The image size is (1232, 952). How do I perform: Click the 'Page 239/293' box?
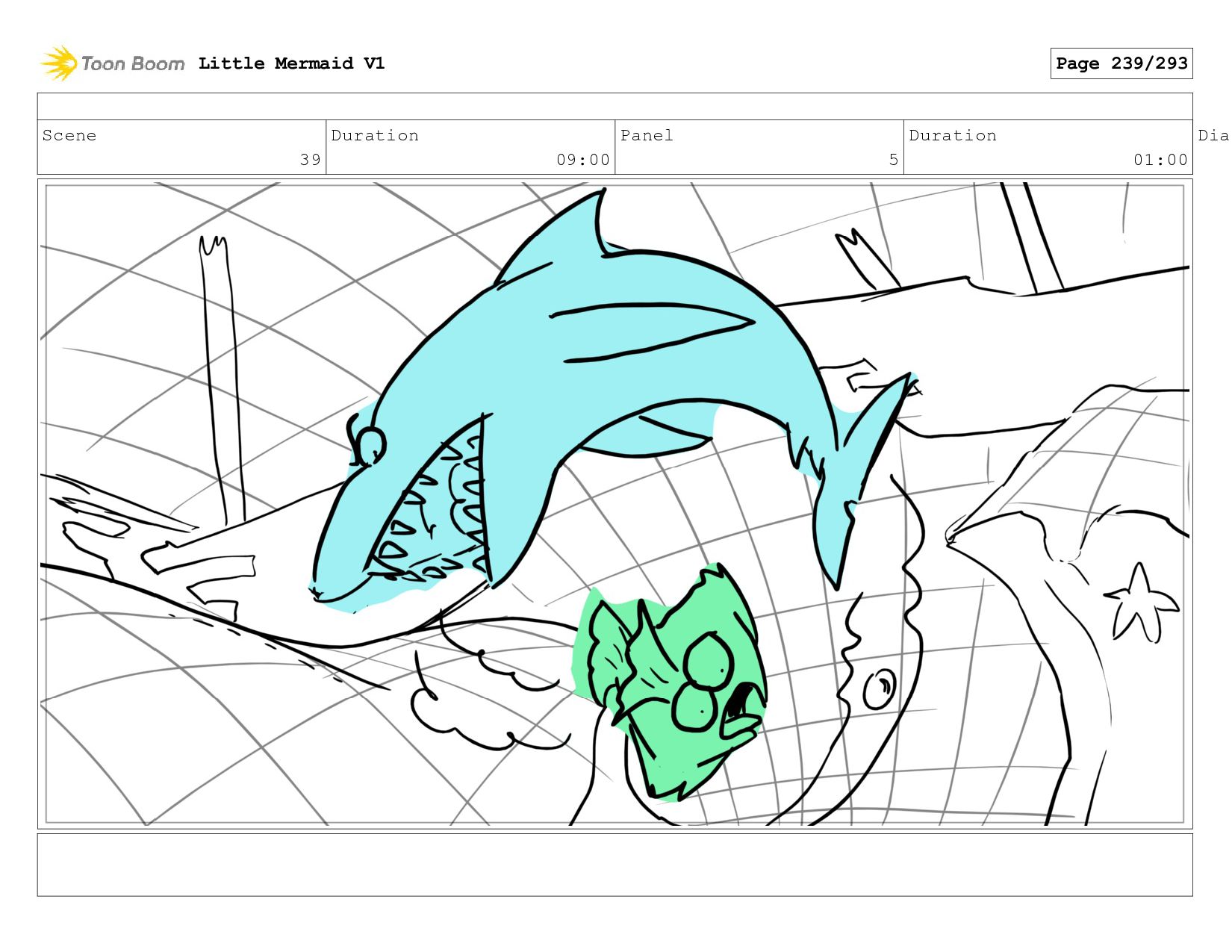click(x=1121, y=63)
